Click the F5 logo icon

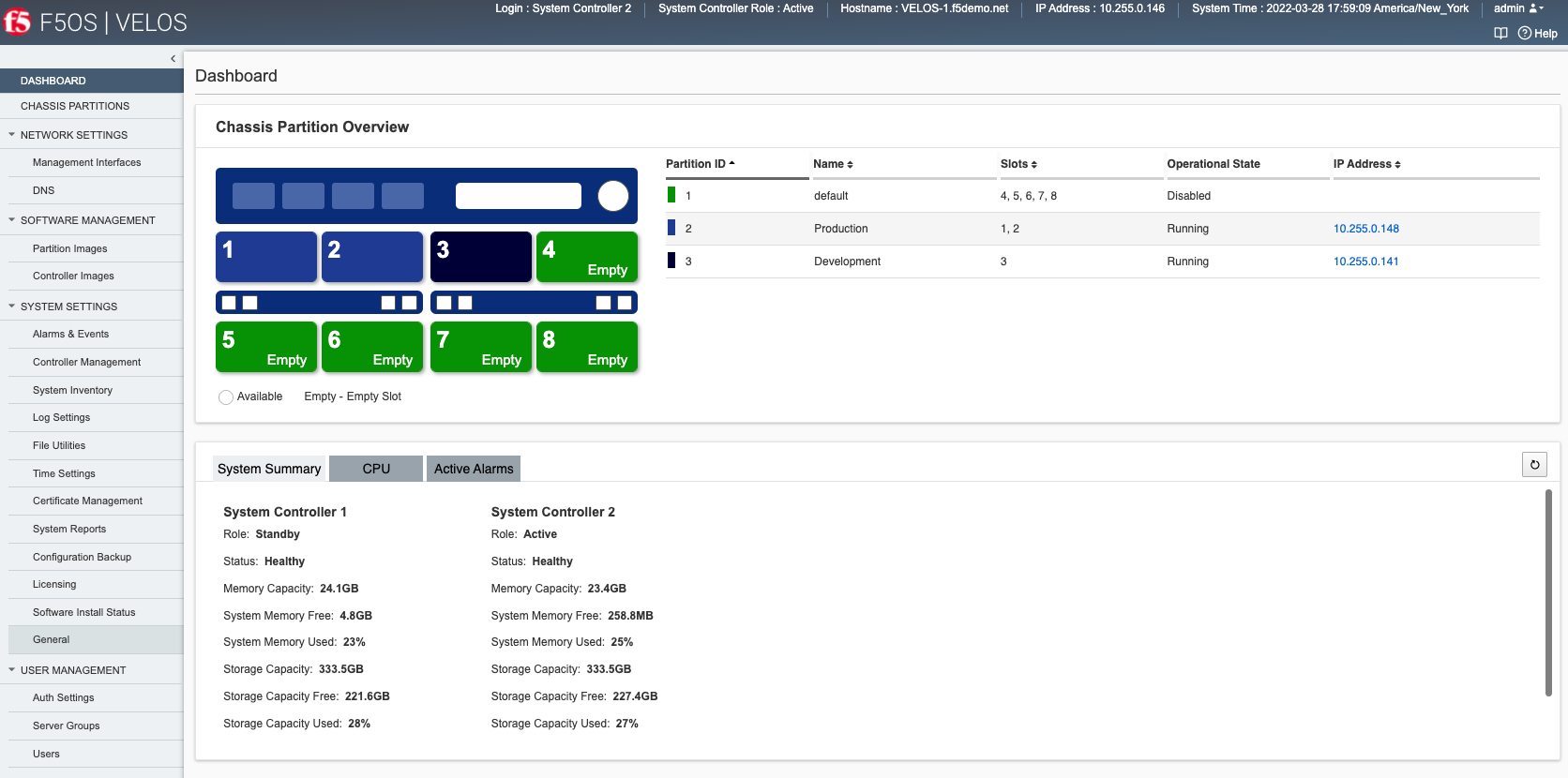17,22
